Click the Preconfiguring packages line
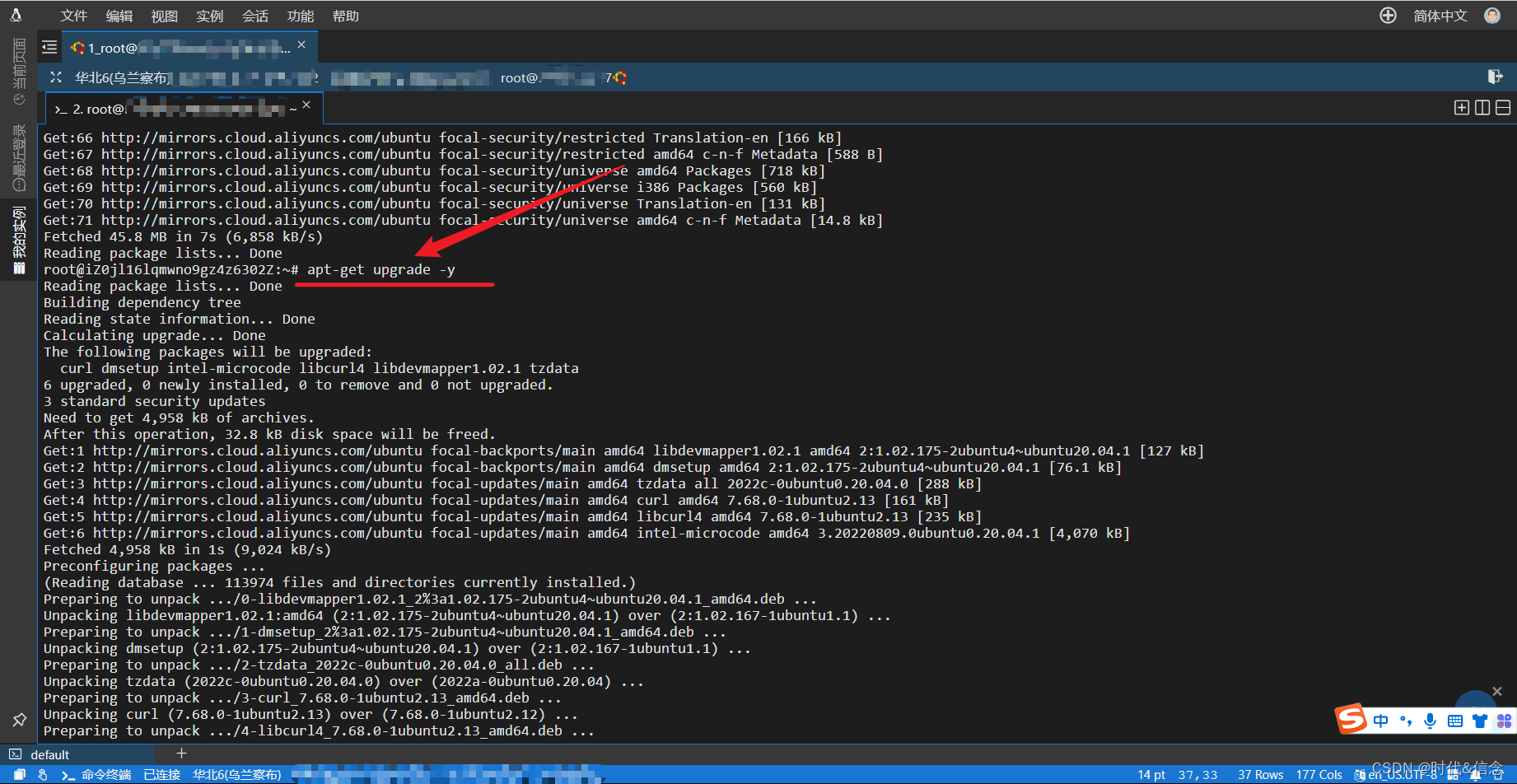 point(154,566)
